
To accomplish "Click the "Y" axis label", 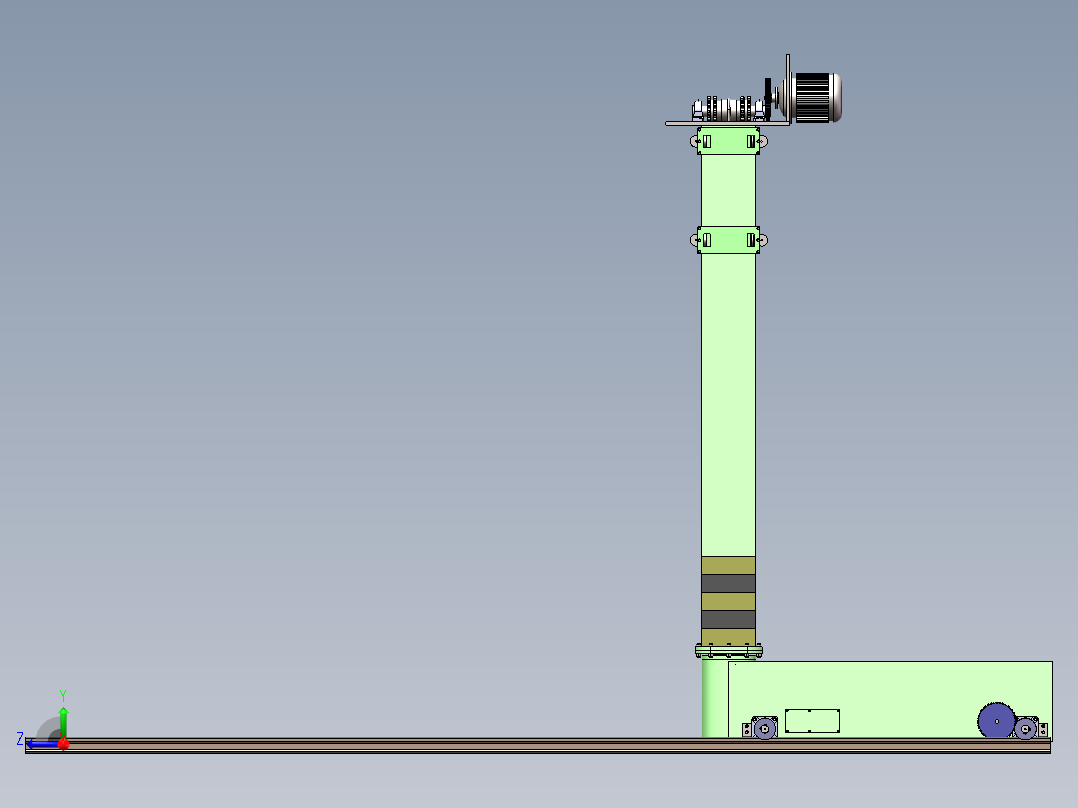I will point(63,696).
